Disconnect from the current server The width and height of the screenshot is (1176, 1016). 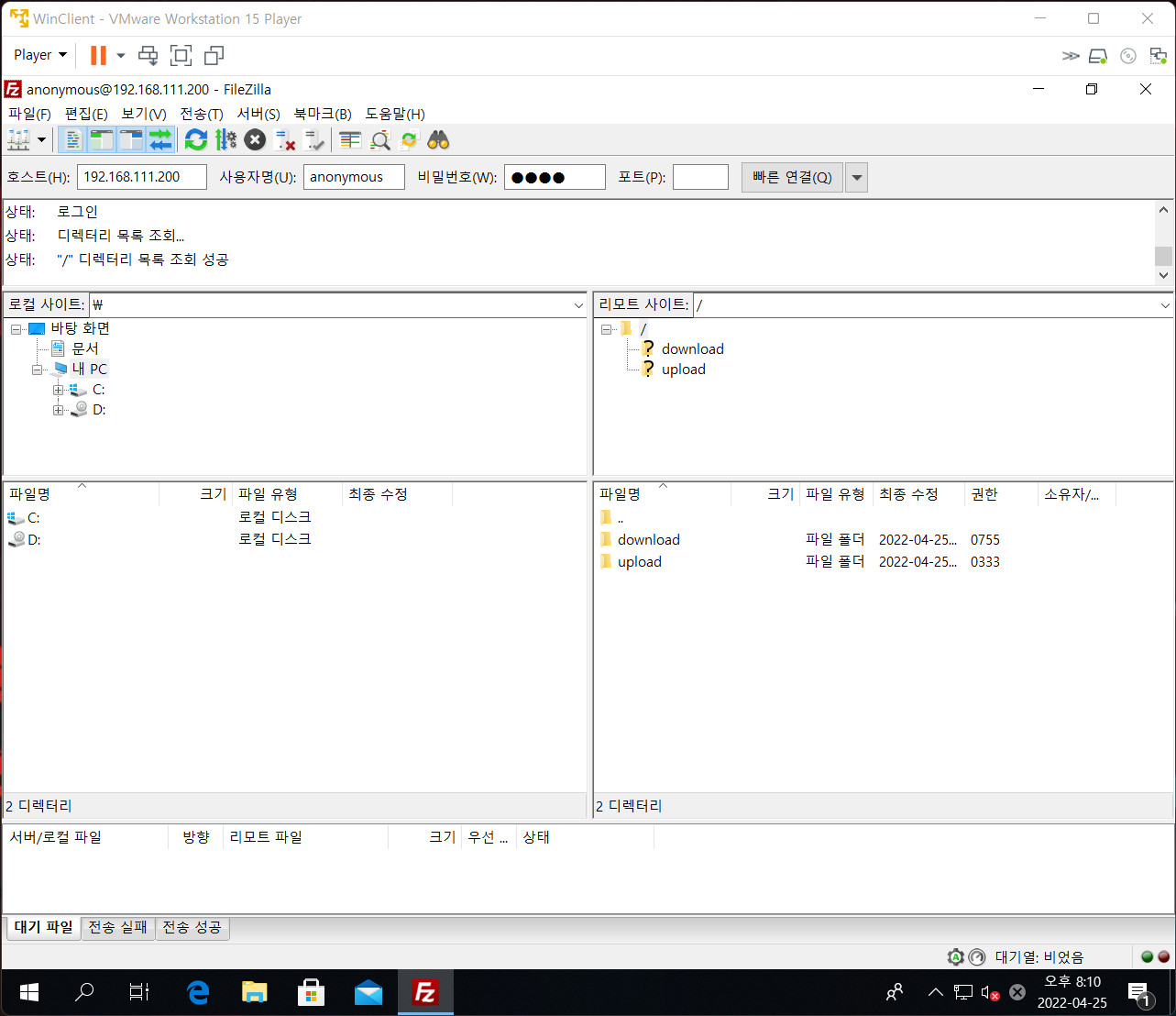[285, 140]
